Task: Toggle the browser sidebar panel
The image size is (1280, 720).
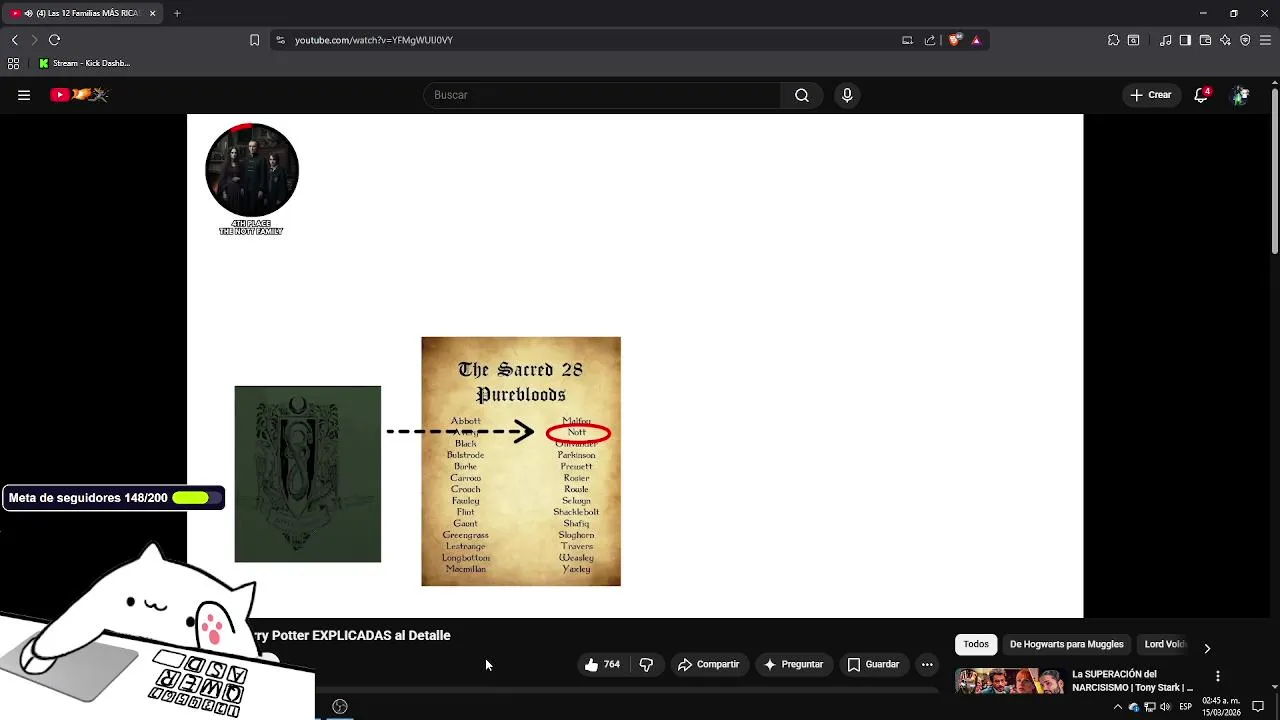Action: click(x=1185, y=40)
